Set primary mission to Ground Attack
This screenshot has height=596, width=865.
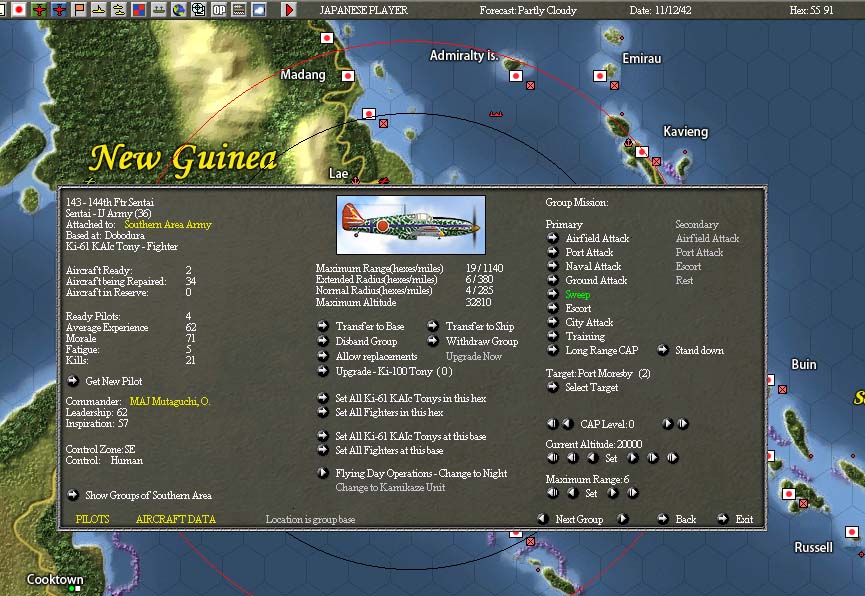point(596,280)
